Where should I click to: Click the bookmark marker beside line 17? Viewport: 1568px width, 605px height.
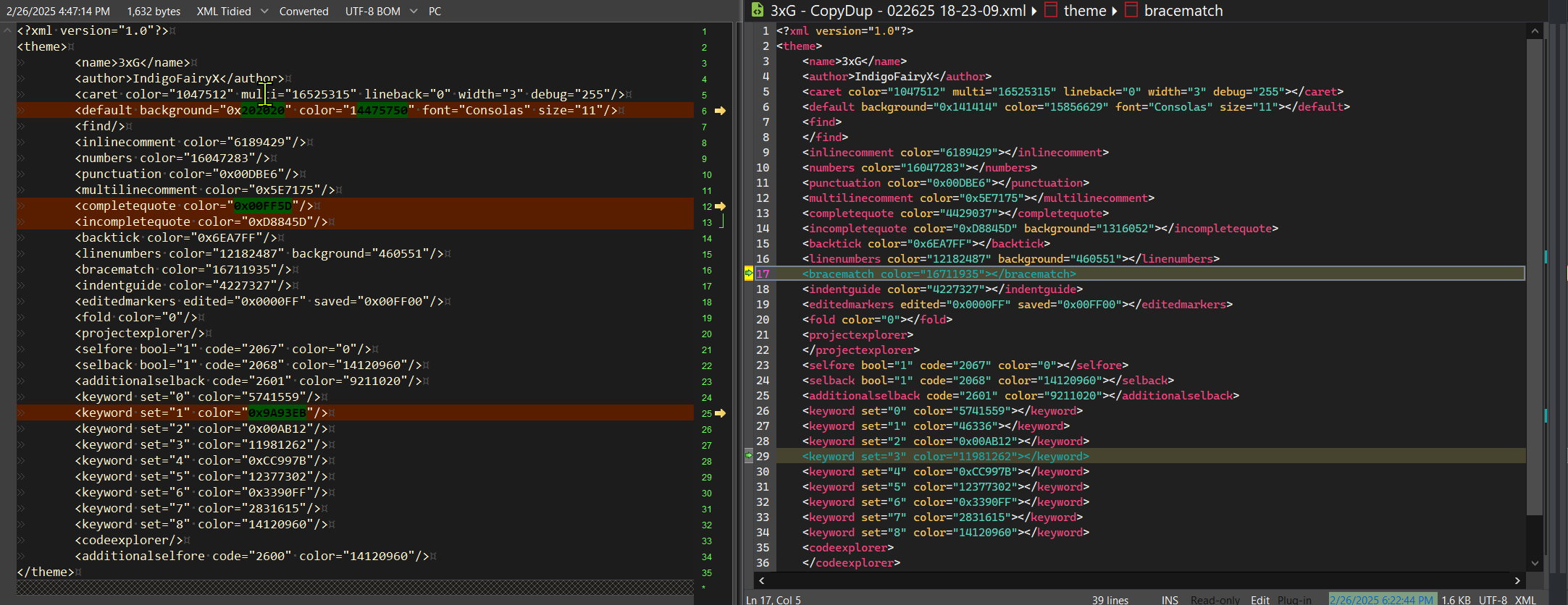749,274
